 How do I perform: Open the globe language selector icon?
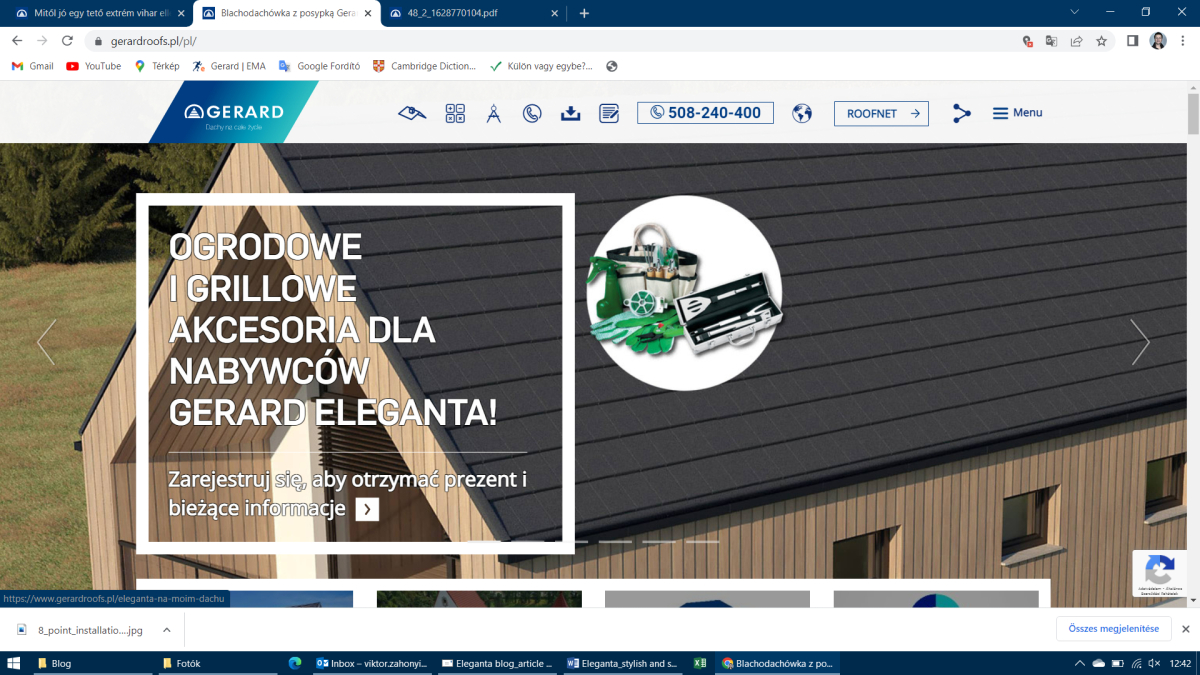pos(802,113)
